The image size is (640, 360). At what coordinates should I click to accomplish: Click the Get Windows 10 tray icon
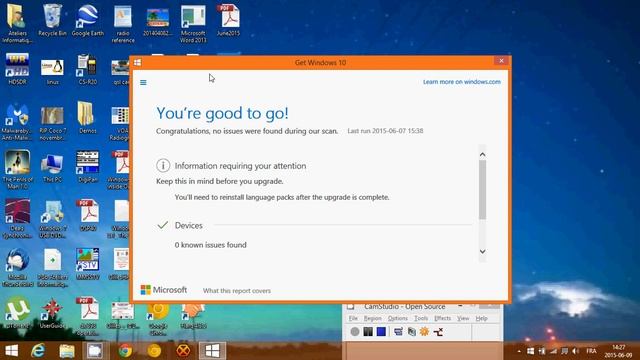[x=531, y=351]
